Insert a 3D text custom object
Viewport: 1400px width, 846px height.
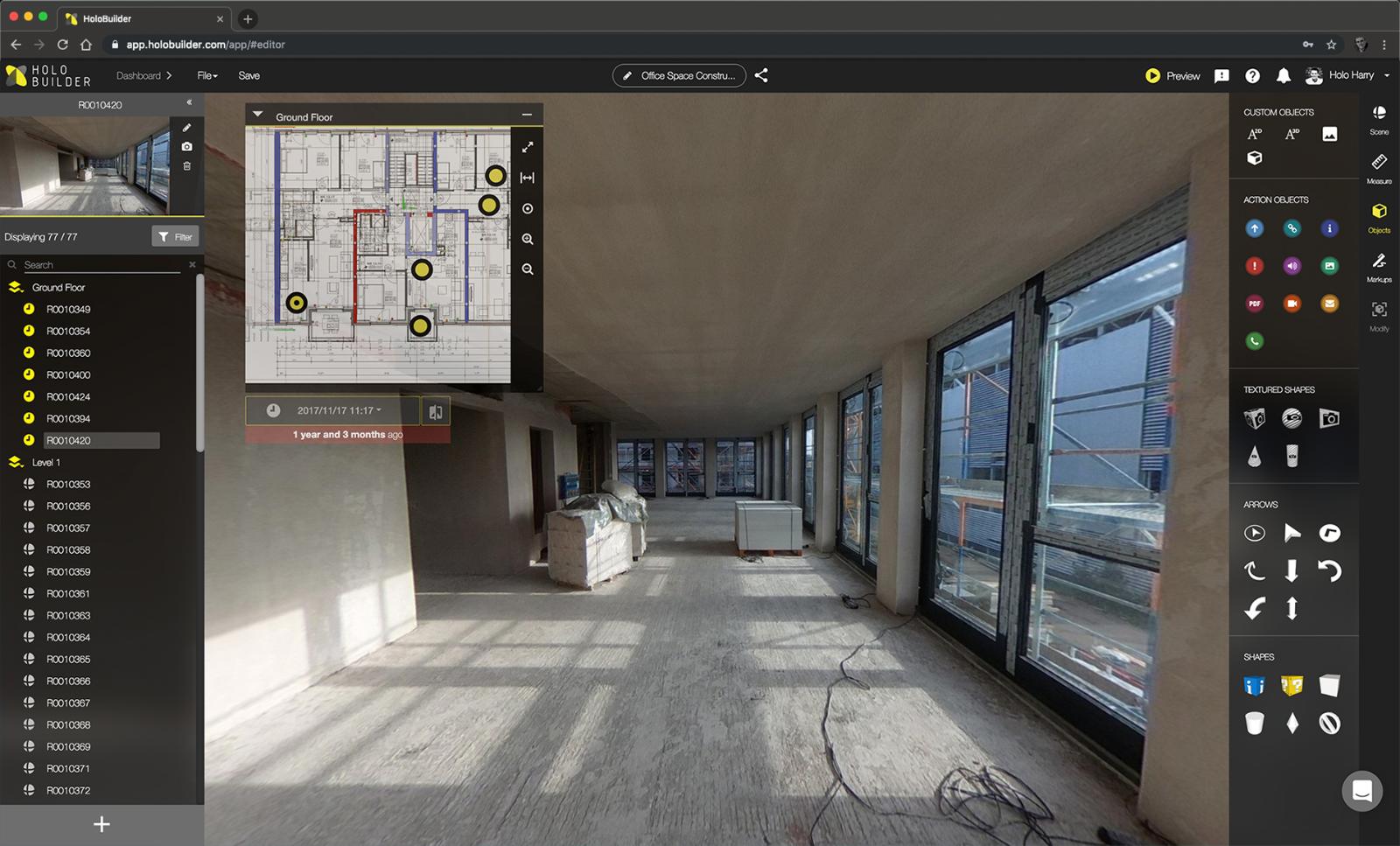pyautogui.click(x=1291, y=134)
